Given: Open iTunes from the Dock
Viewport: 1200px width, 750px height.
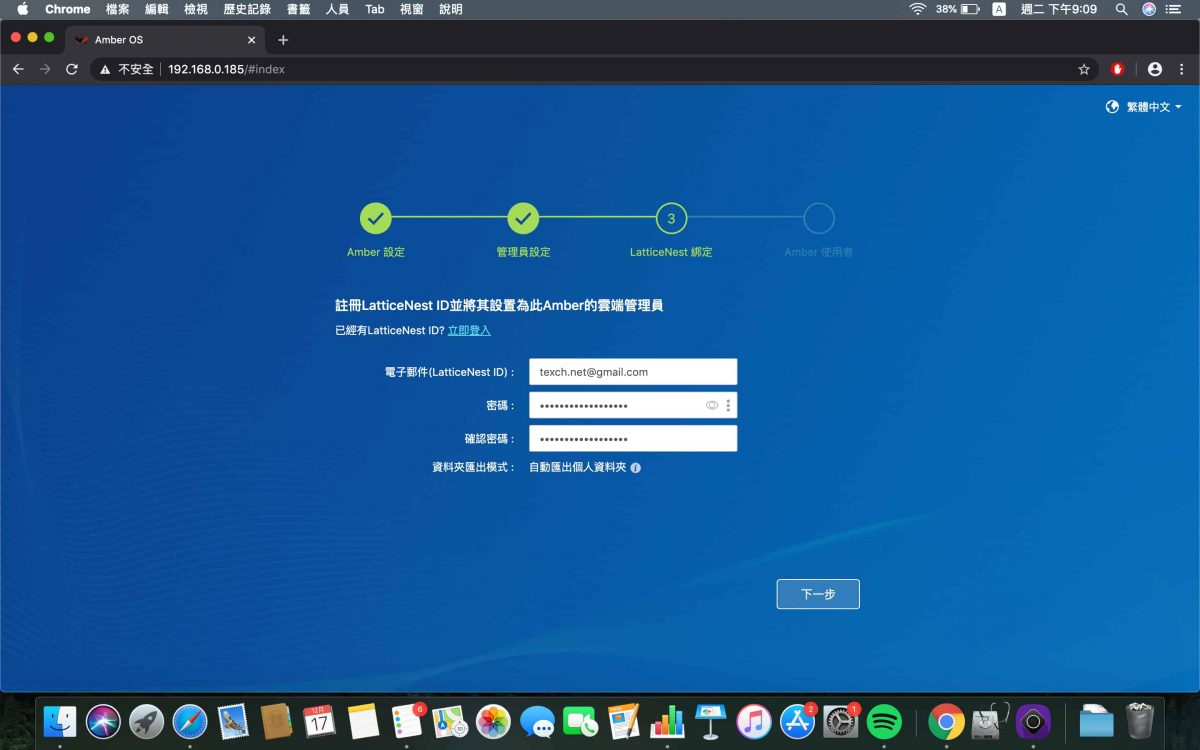Looking at the screenshot, I should [x=754, y=721].
